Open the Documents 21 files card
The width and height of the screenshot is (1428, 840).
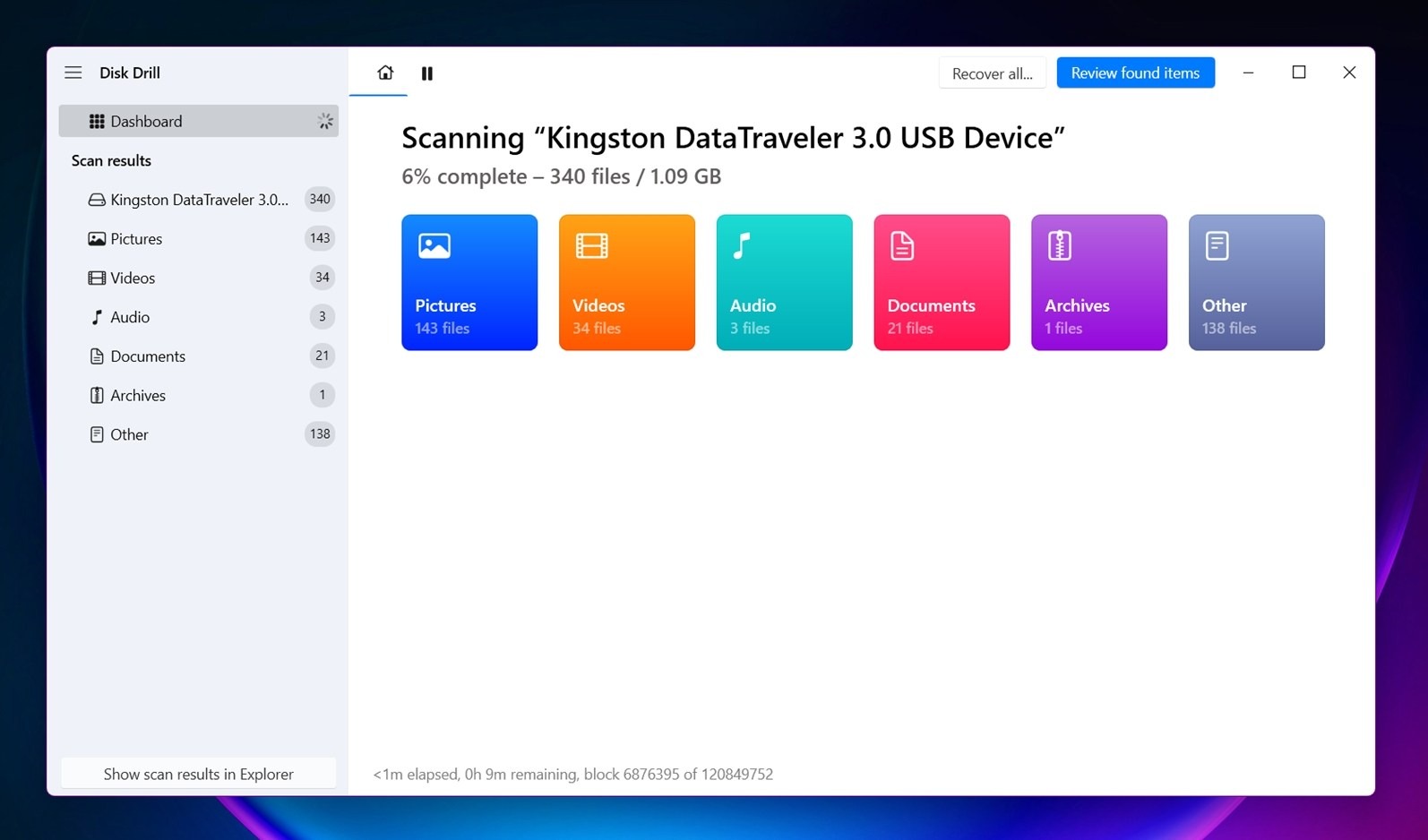click(942, 282)
